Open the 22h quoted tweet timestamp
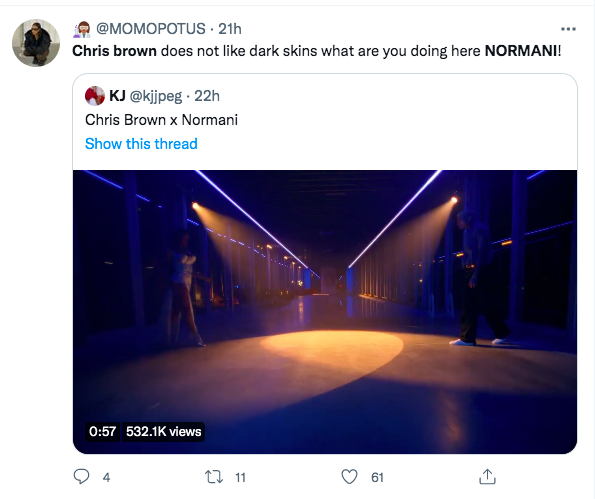Screen dimensions: 595x499 pos(207,96)
